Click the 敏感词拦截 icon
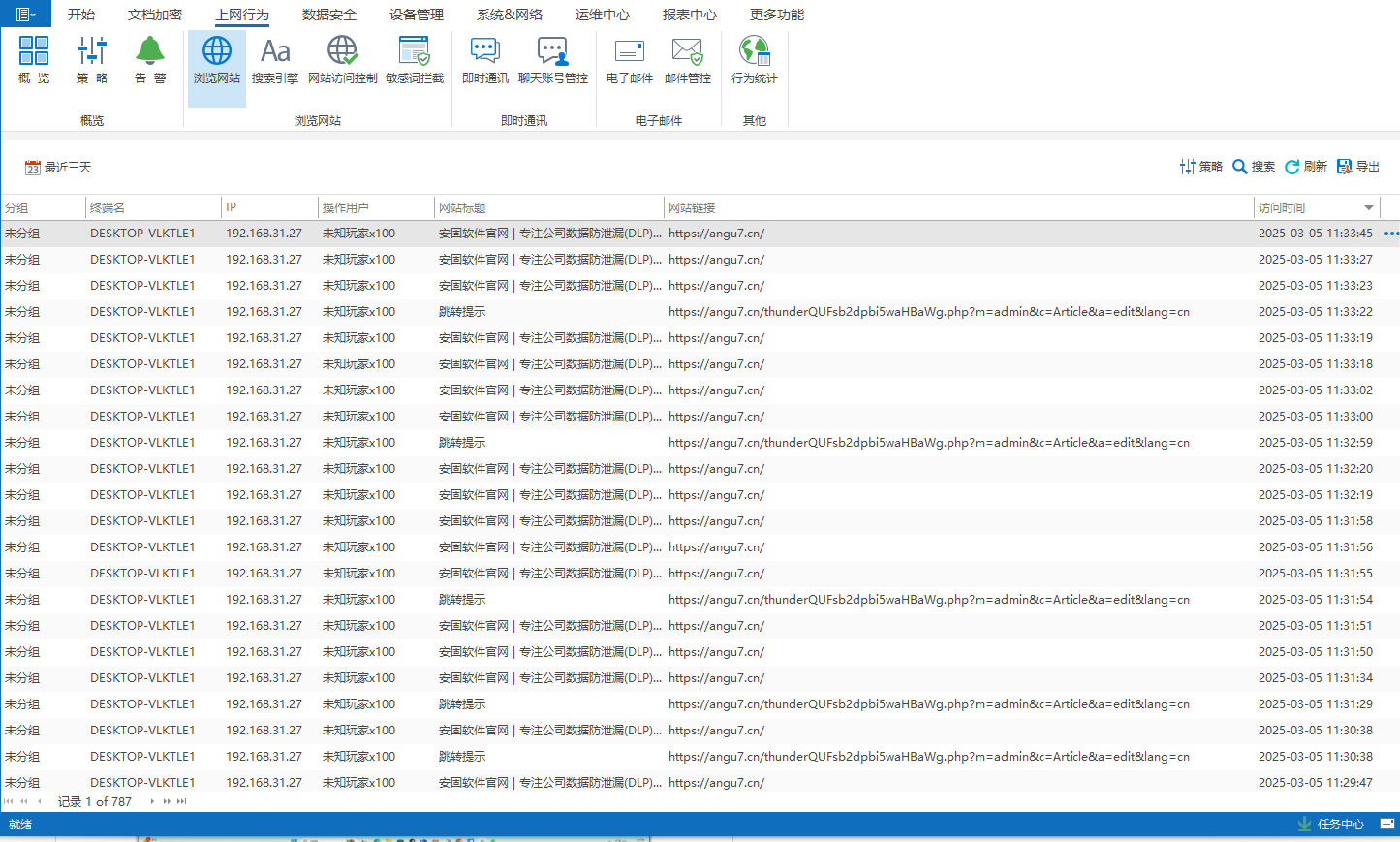 pyautogui.click(x=414, y=59)
